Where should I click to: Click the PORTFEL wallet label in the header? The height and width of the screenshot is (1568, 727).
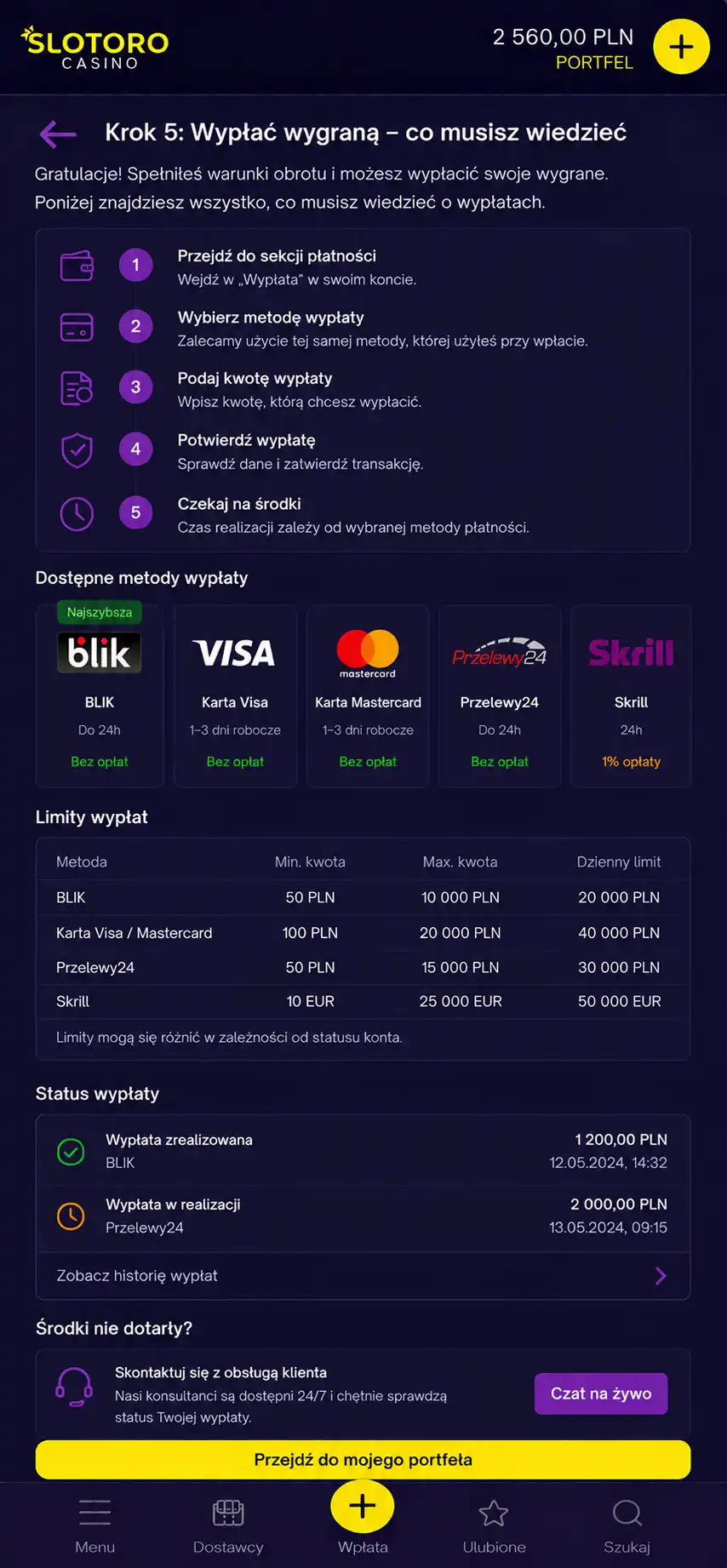click(x=594, y=63)
